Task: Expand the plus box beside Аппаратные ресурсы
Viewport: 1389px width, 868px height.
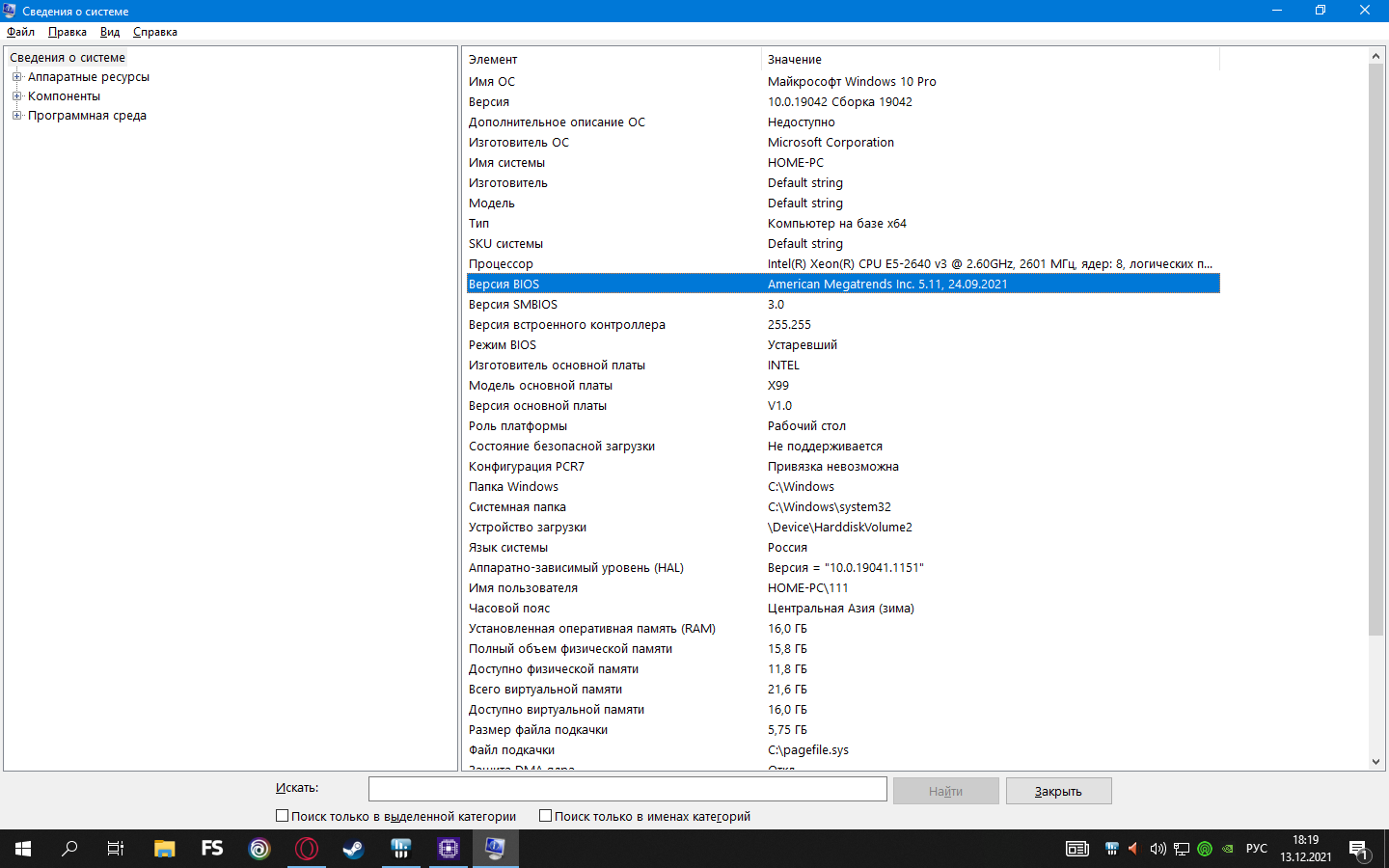Action: click(x=16, y=77)
